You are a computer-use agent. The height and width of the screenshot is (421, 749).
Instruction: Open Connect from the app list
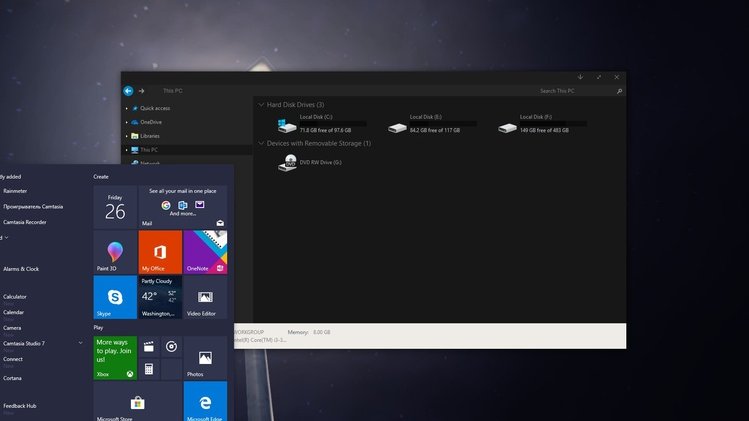[x=13, y=359]
